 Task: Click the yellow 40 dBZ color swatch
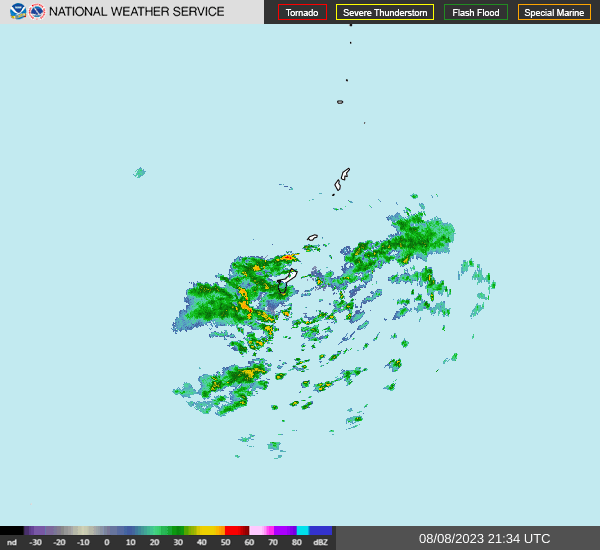coord(210,530)
